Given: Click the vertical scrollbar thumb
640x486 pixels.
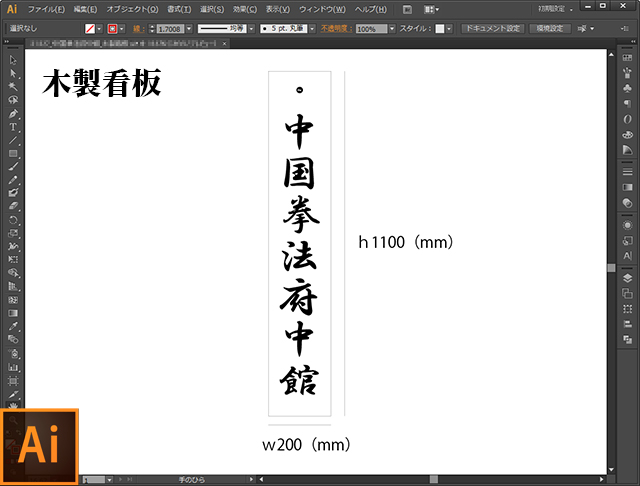Looking at the screenshot, I should 611,268.
